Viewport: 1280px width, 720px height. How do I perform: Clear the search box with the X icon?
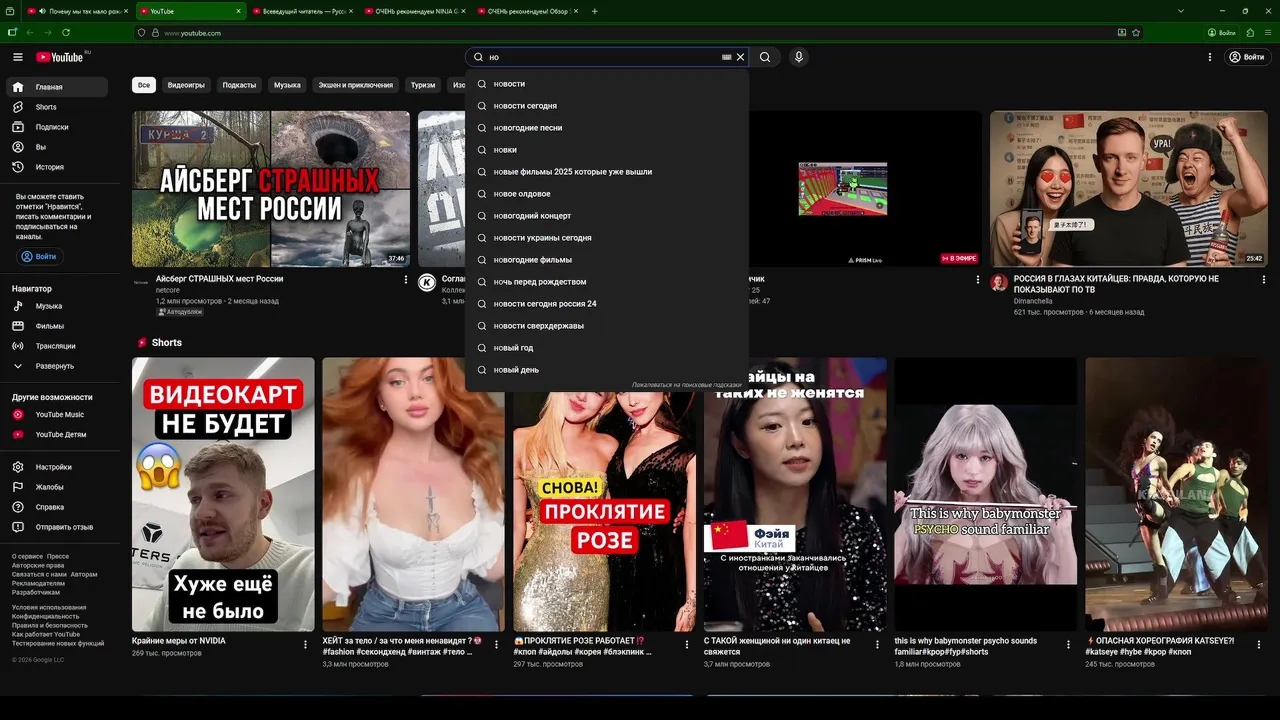[741, 57]
